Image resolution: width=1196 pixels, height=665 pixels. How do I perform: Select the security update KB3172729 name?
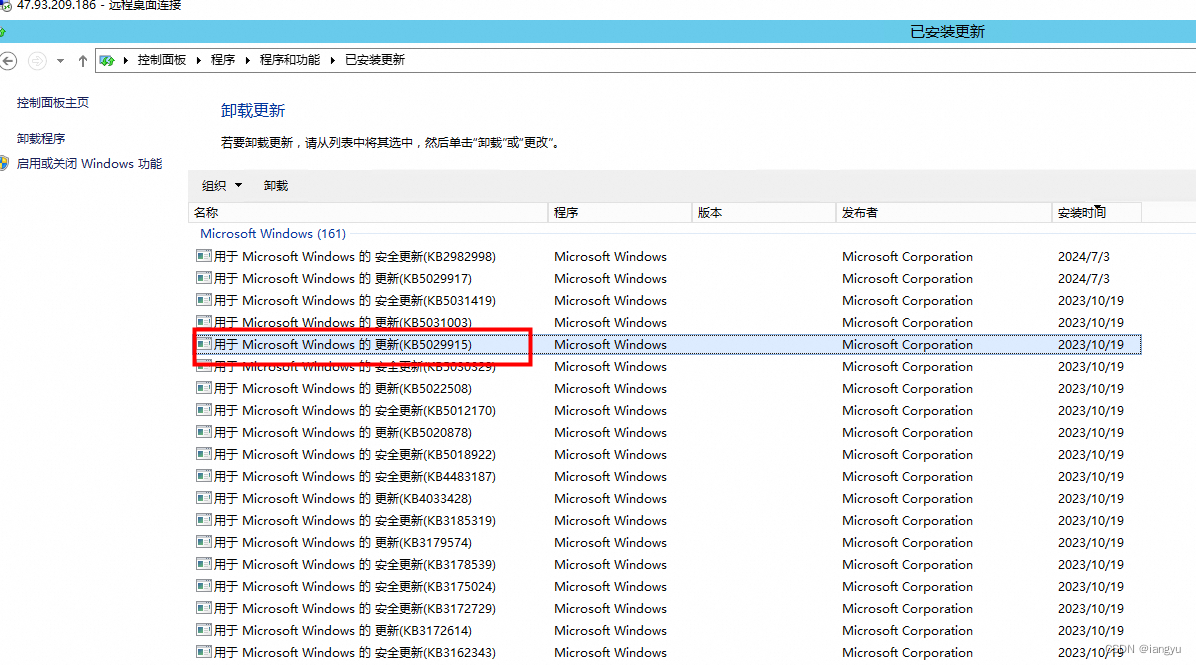(x=355, y=609)
